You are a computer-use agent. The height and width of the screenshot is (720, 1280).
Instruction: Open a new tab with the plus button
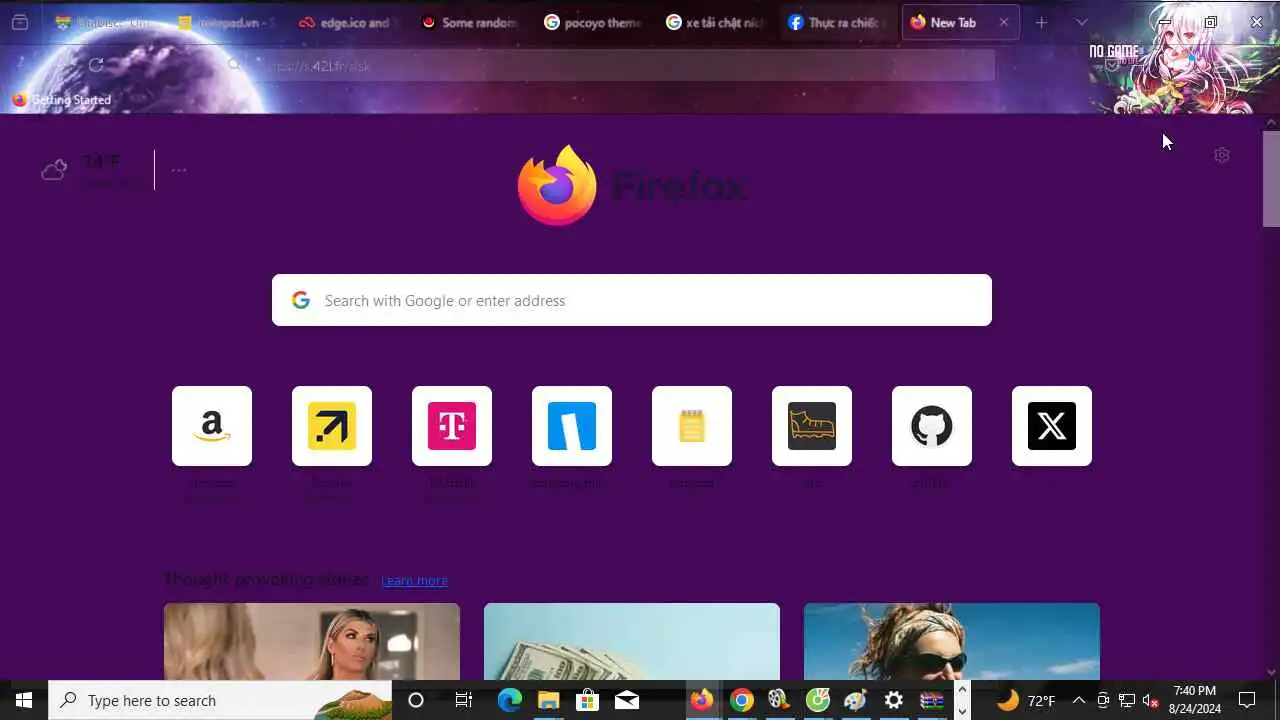[x=1041, y=22]
